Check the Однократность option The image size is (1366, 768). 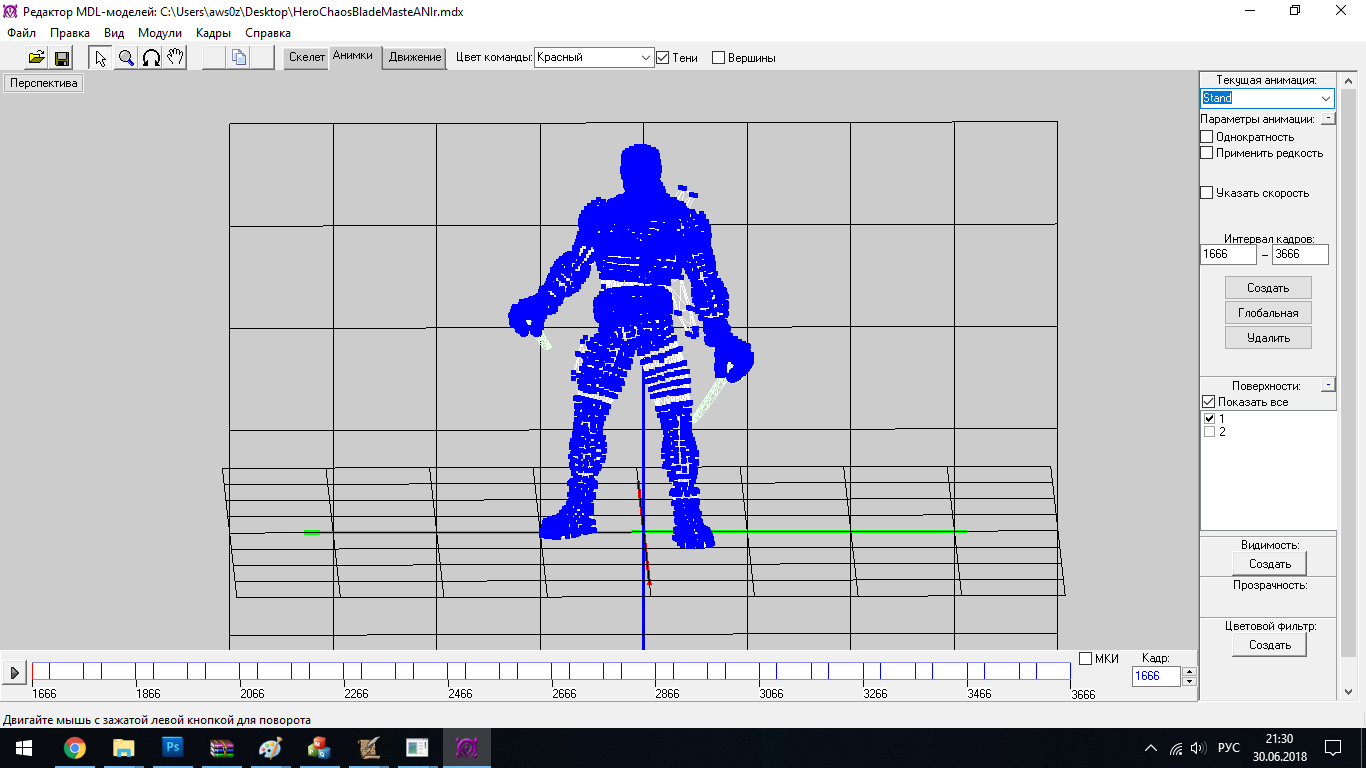pyautogui.click(x=1207, y=137)
